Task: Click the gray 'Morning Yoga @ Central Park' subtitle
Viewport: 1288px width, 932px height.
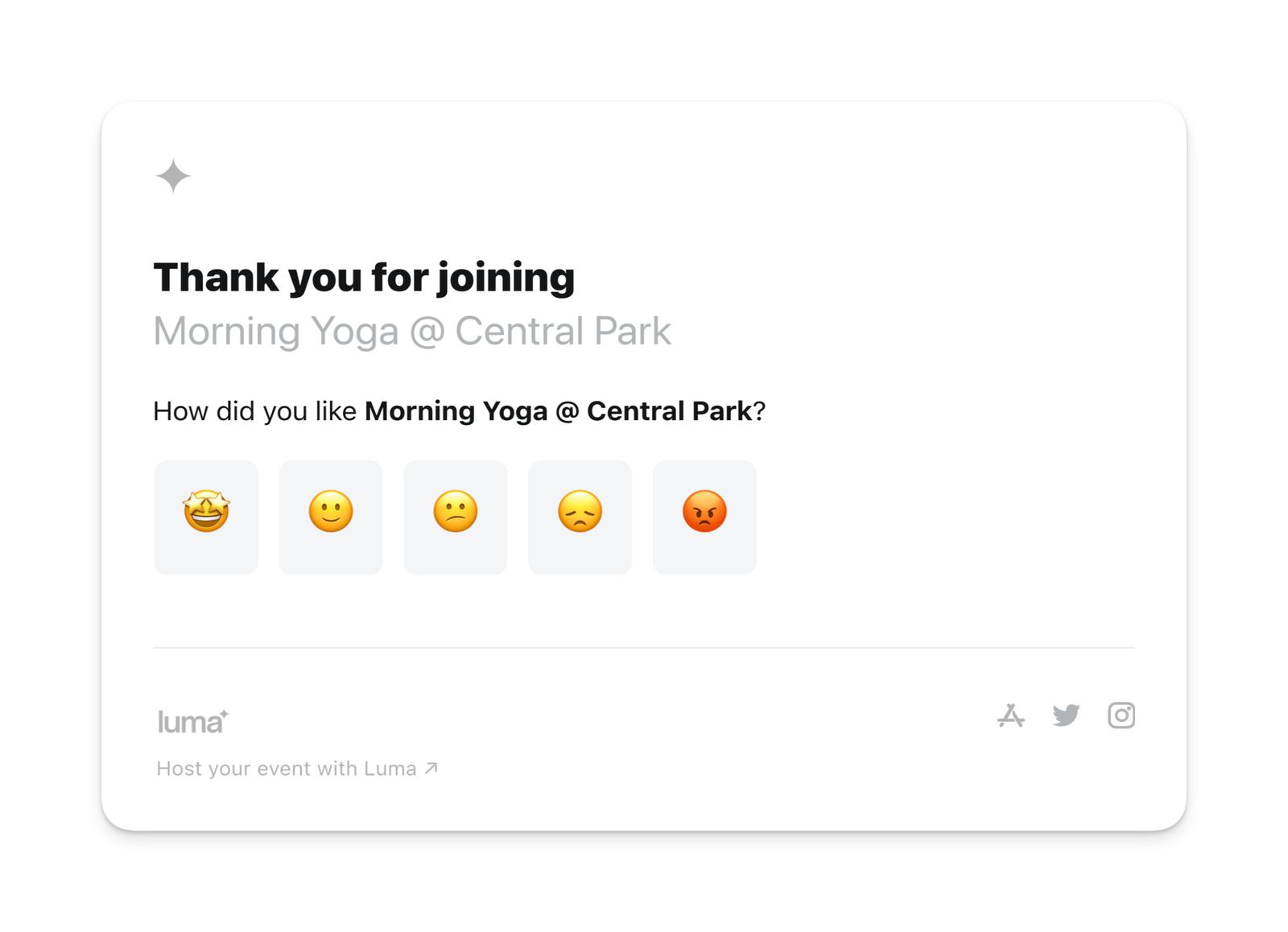Action: tap(412, 332)
